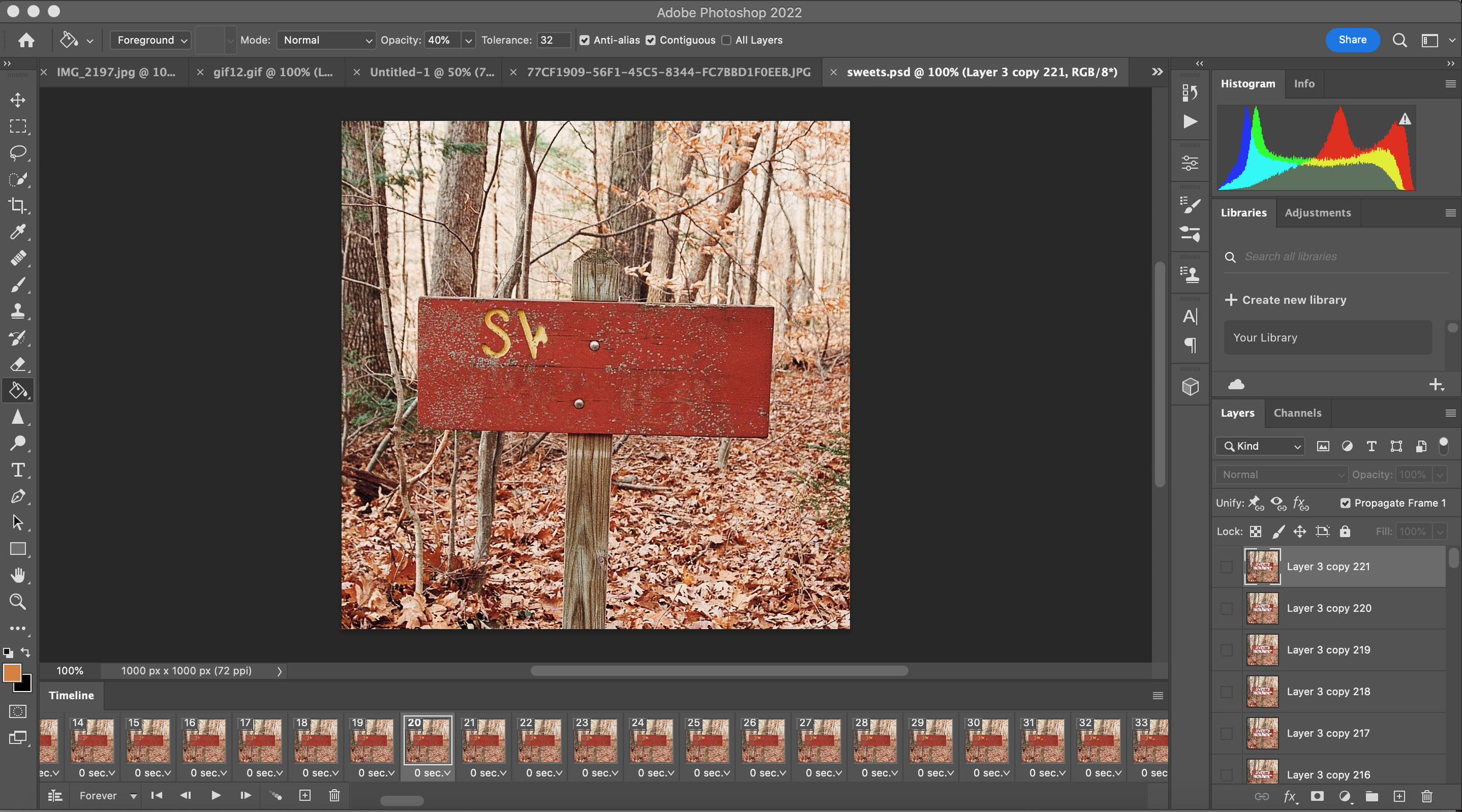Select the Lasso tool
Viewport: 1462px width, 812px height.
tap(18, 153)
